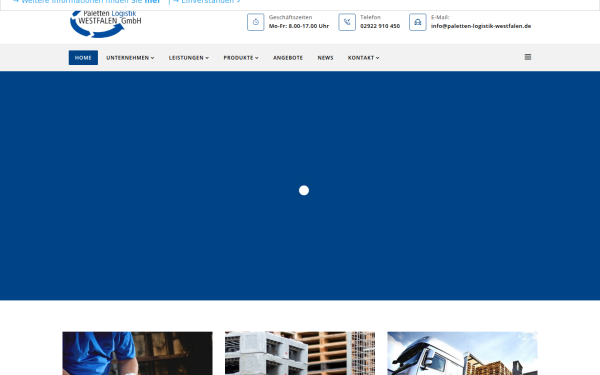
Task: Click the Geschäftszeiten label
Action: (x=290, y=17)
